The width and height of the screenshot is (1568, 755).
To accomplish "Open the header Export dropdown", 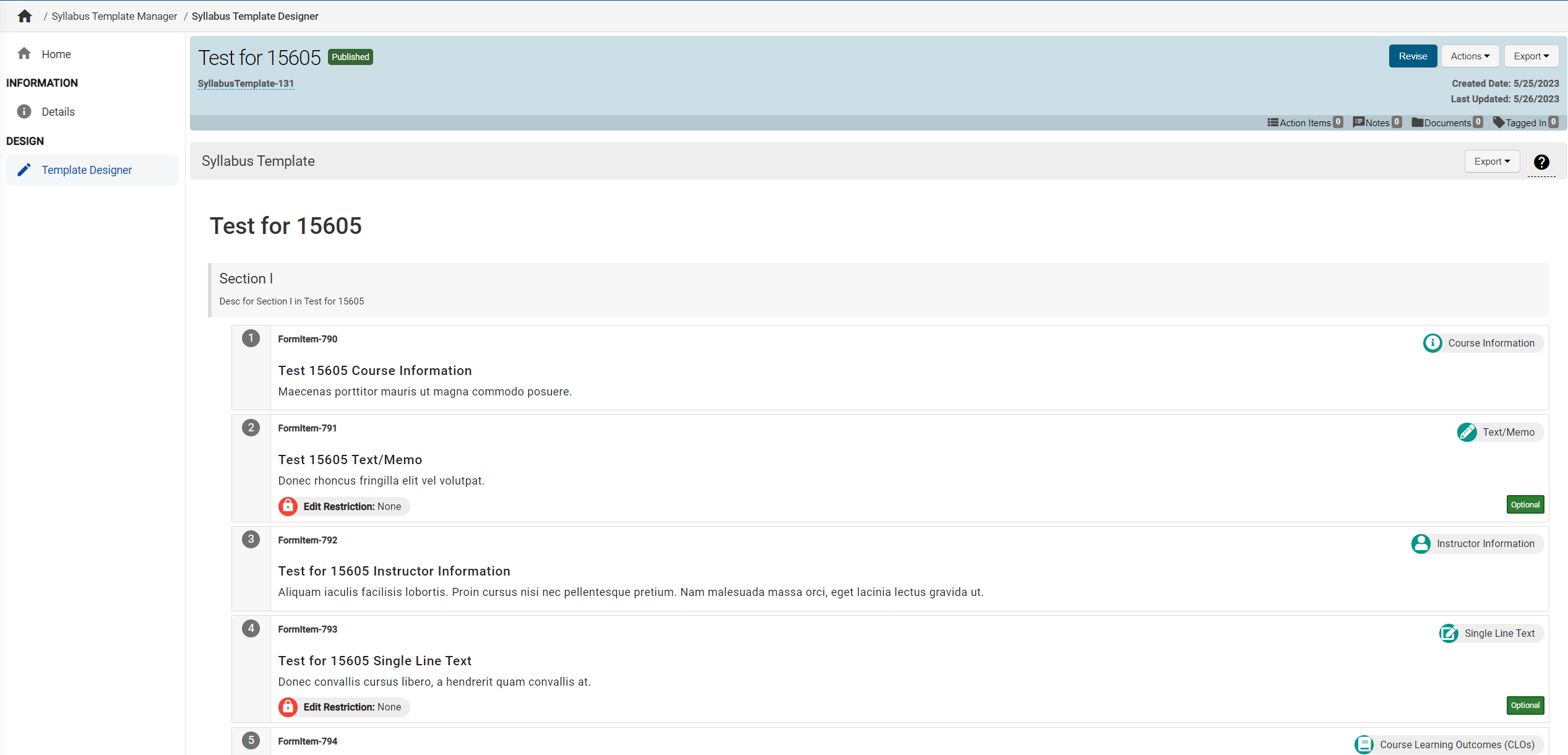I will point(1531,56).
